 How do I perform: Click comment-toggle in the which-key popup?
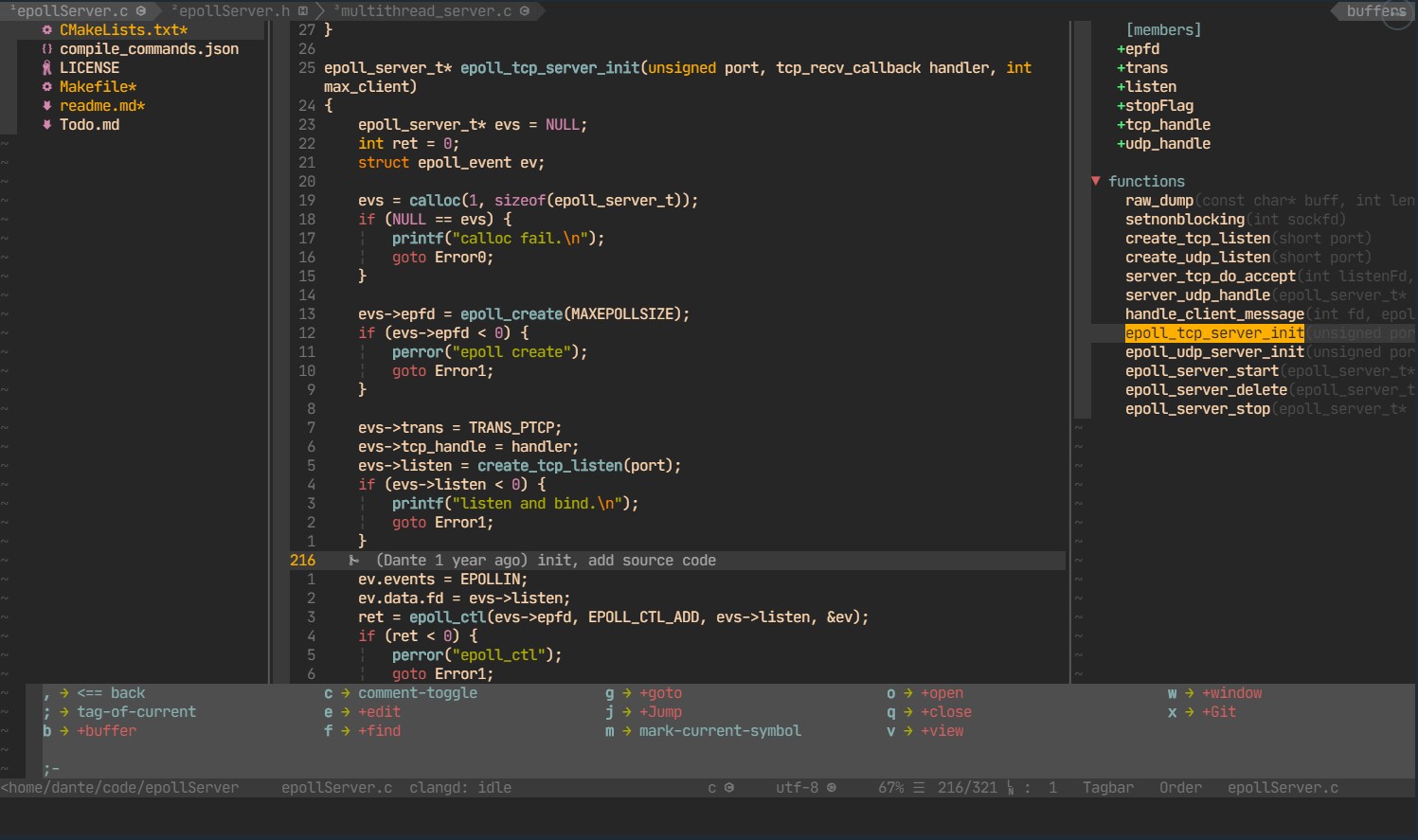coord(418,692)
